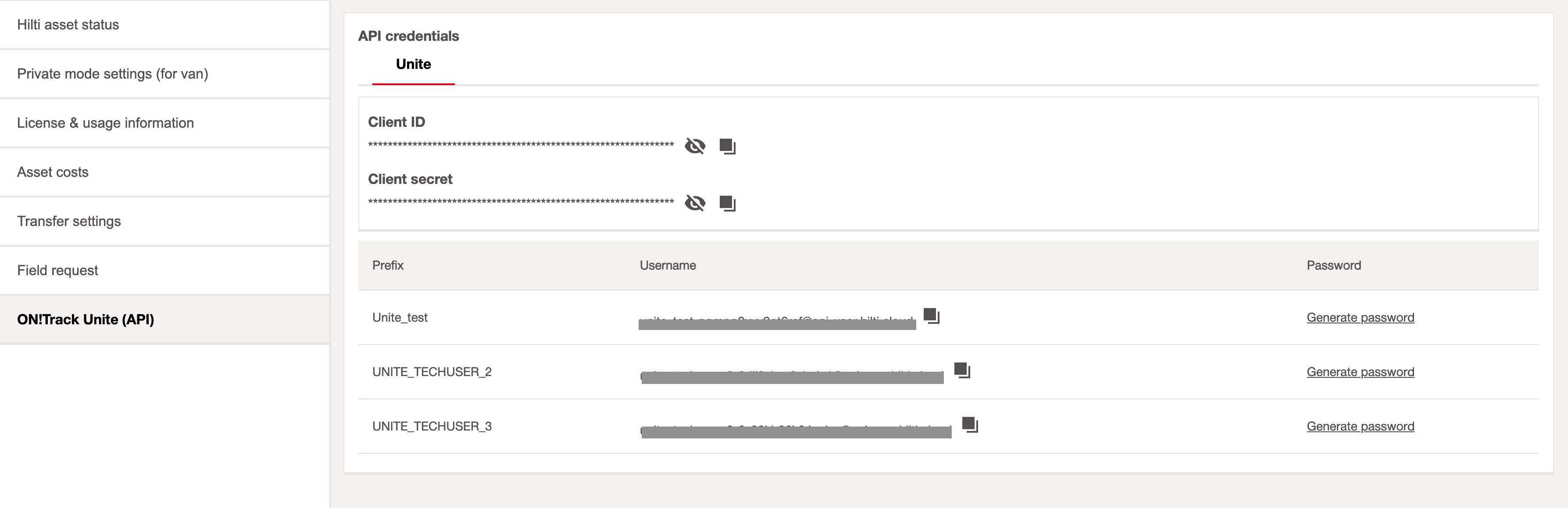
Task: Copy the UNITE_TECHUSER_3 username
Action: tap(970, 424)
